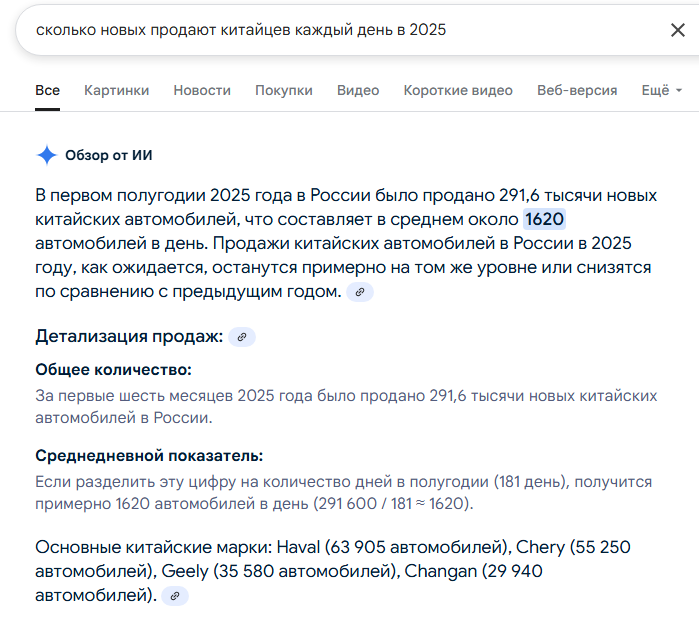The image size is (699, 625).
Task: Open source link icon after Changan brands text
Action: 175,596
